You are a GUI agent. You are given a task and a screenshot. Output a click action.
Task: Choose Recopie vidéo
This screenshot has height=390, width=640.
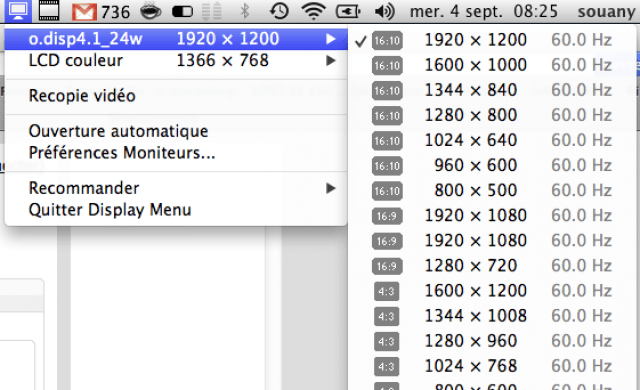click(x=176, y=96)
